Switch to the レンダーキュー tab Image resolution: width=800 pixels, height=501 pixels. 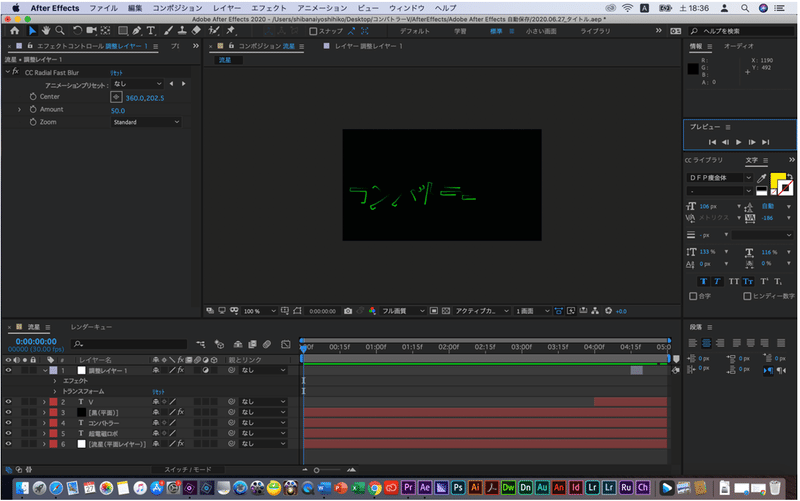(91, 327)
